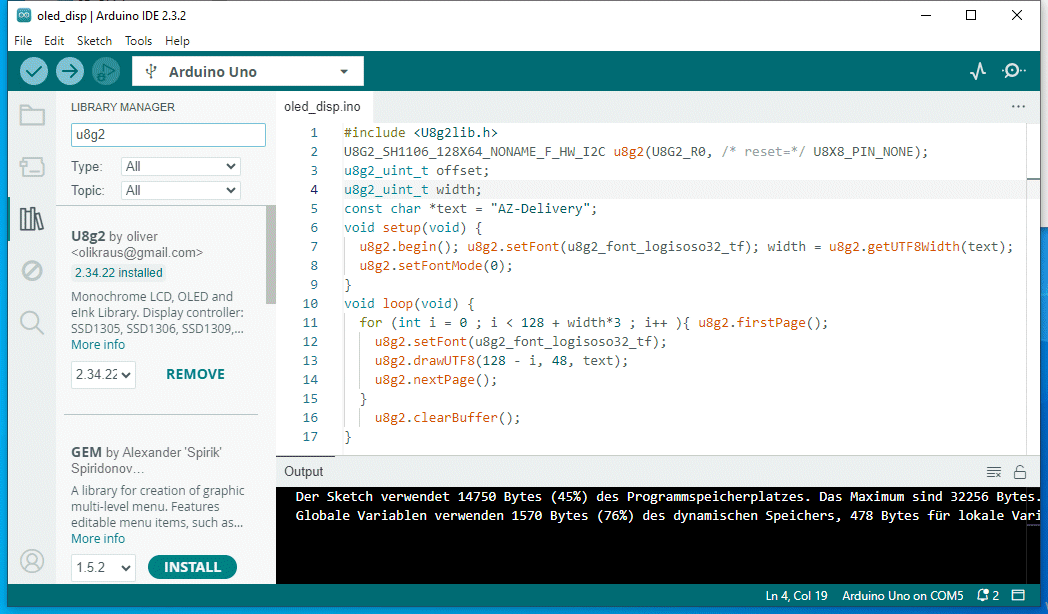Toggle the Output panel lock icon
This screenshot has height=614, width=1048.
tap(1020, 472)
